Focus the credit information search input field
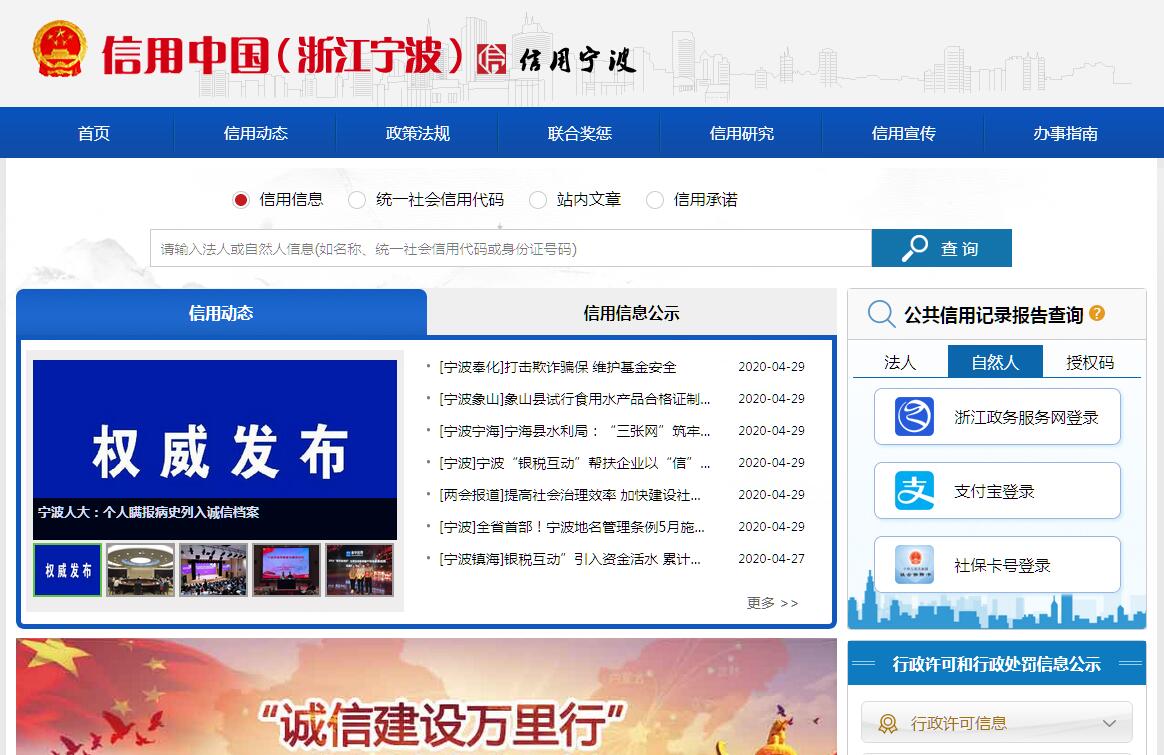1164x755 pixels. [x=510, y=249]
